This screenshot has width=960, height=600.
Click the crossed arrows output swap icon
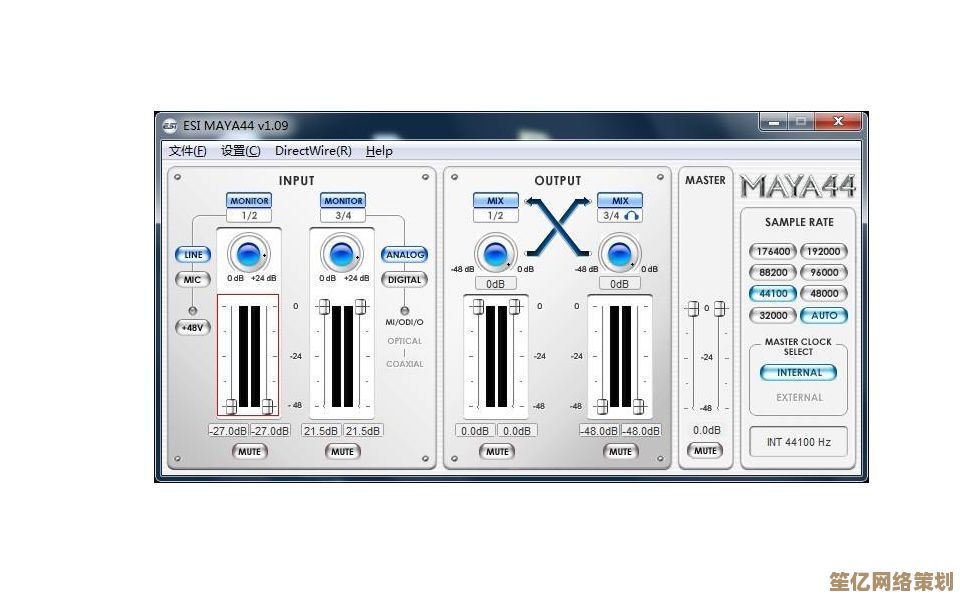coord(558,227)
